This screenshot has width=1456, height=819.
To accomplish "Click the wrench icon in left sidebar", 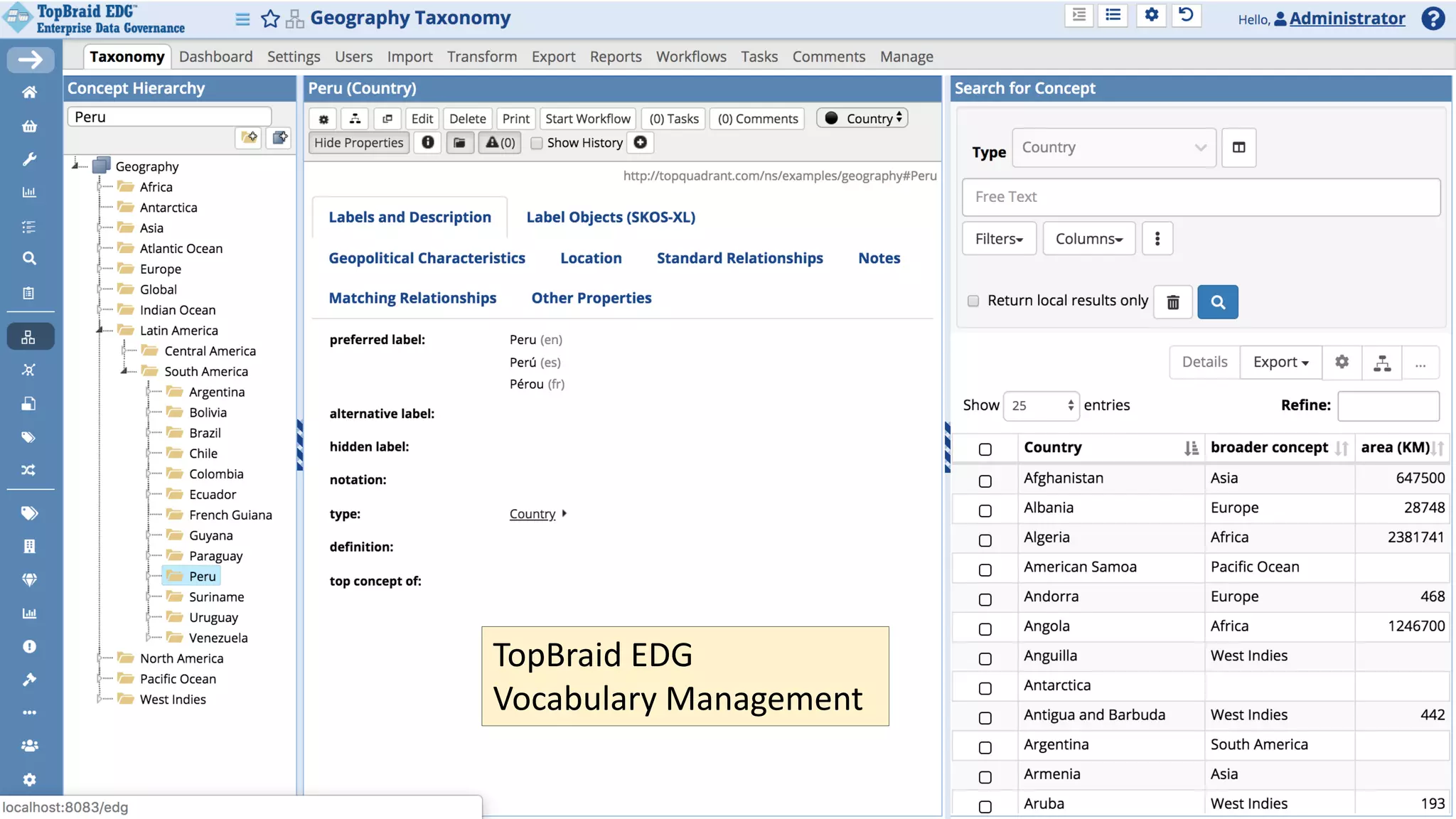I will [29, 159].
